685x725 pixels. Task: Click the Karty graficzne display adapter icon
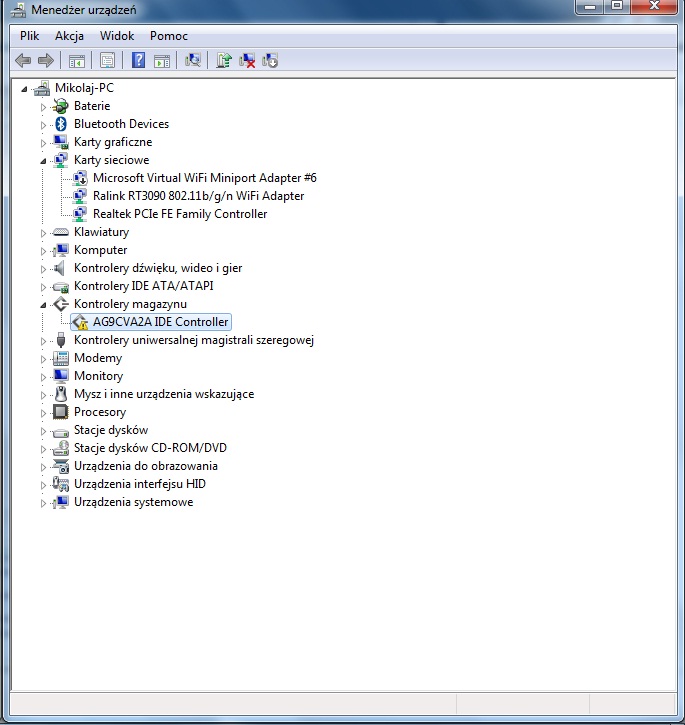click(61, 142)
